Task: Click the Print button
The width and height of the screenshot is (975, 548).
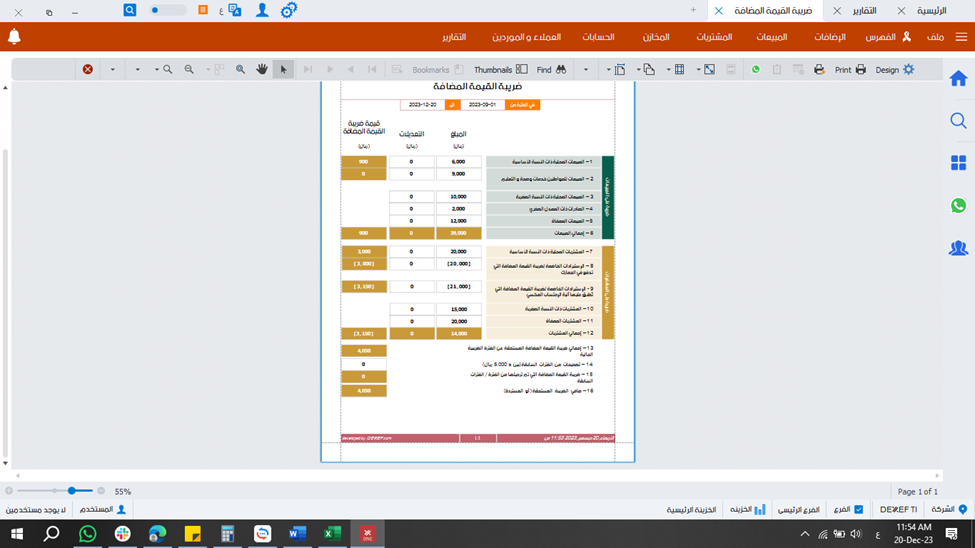Action: click(x=850, y=70)
